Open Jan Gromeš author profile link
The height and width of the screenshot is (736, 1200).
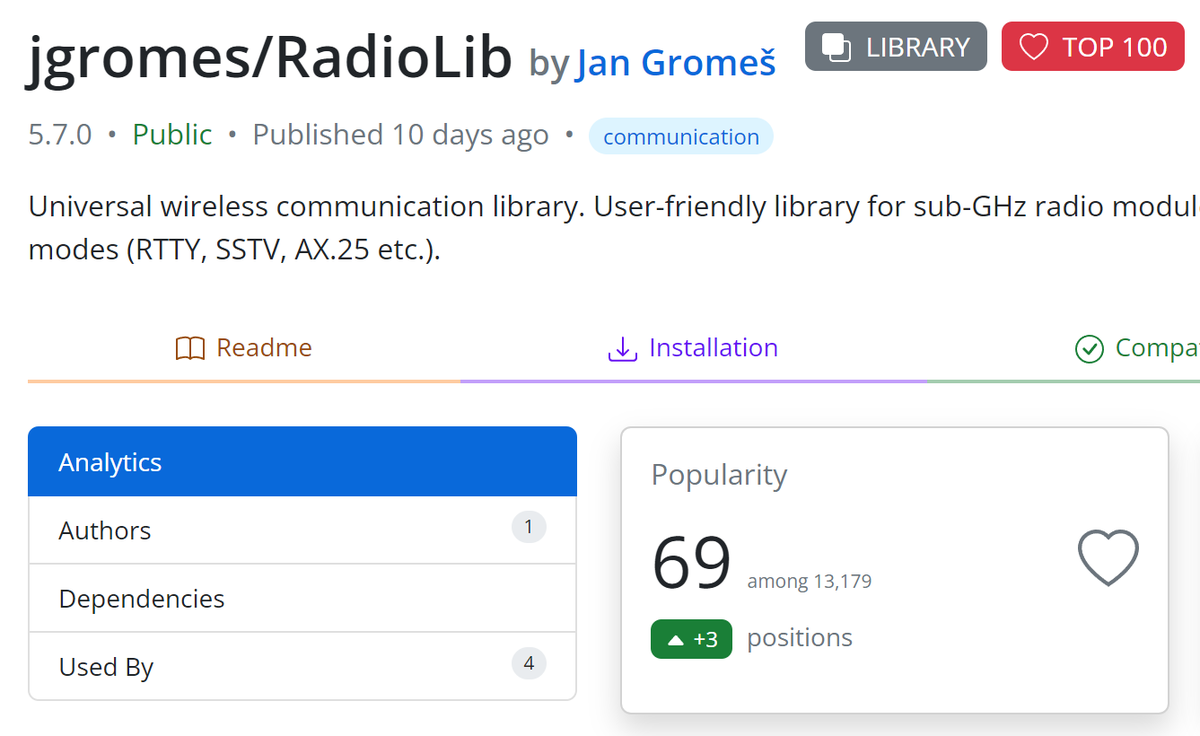pyautogui.click(x=676, y=62)
